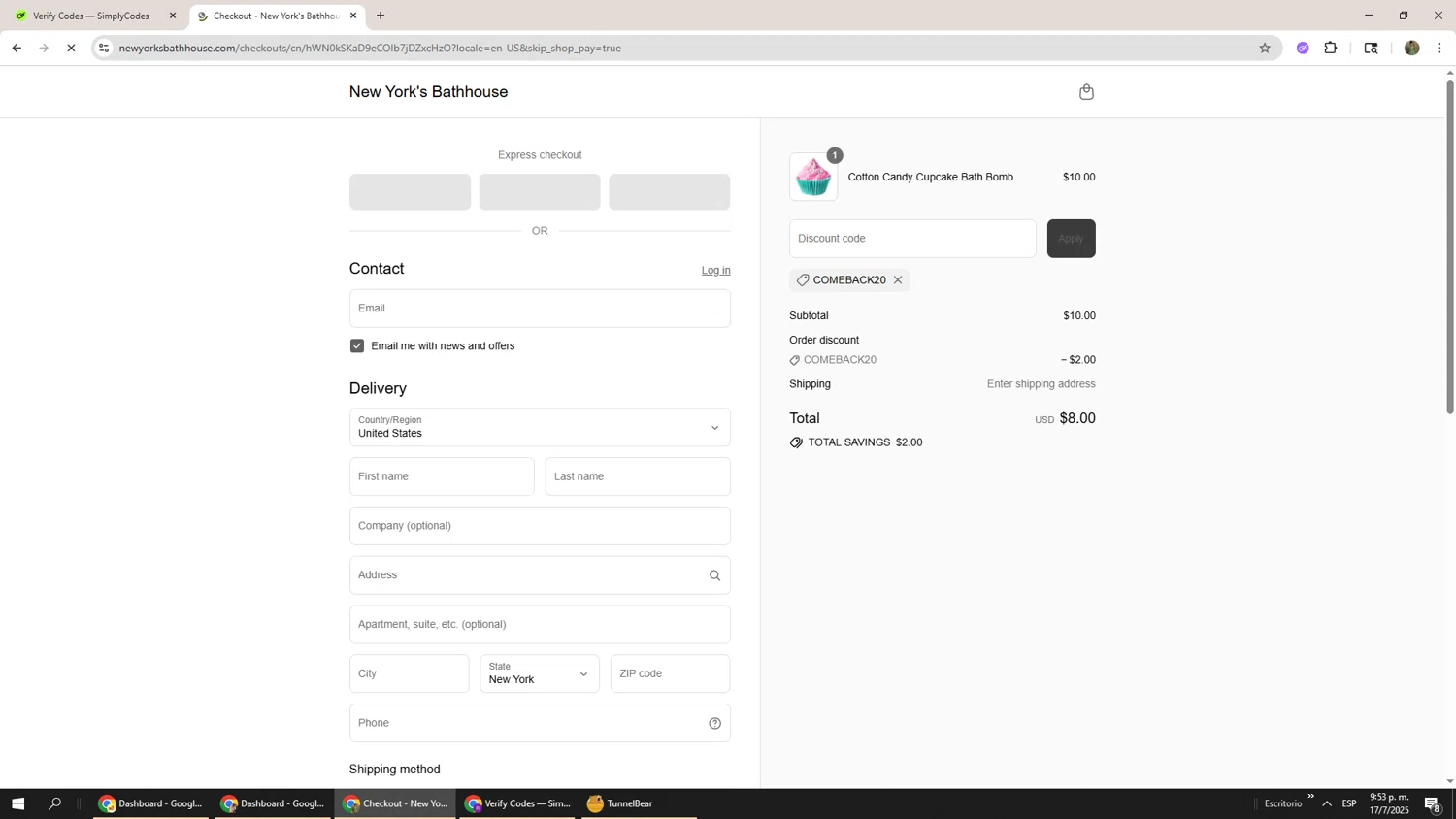Open the browser extensions puzzle icon

click(x=1331, y=48)
